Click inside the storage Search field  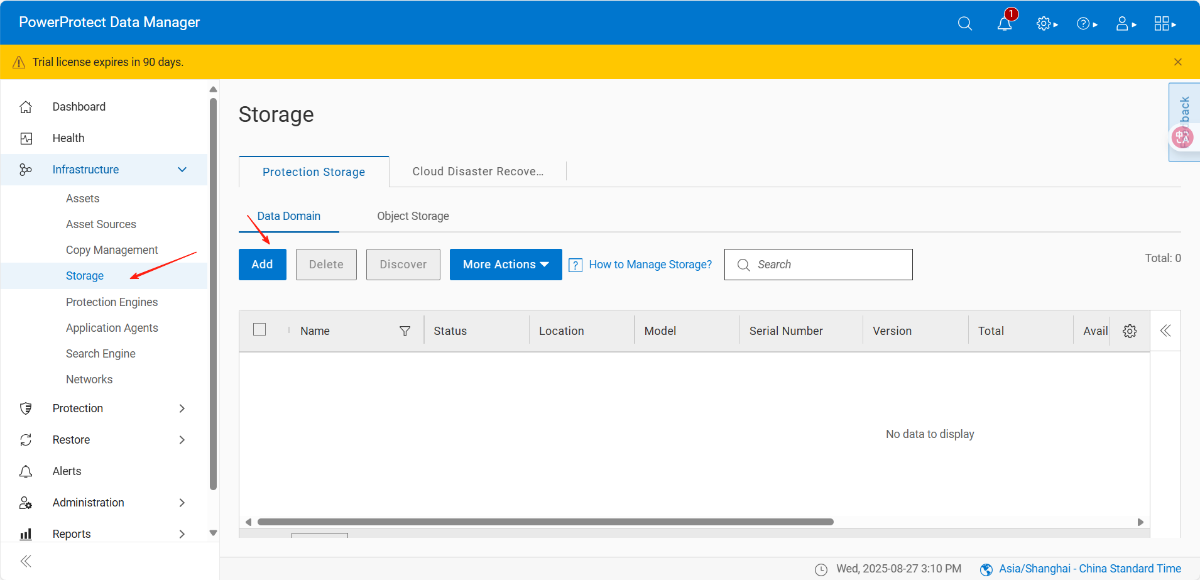click(818, 265)
